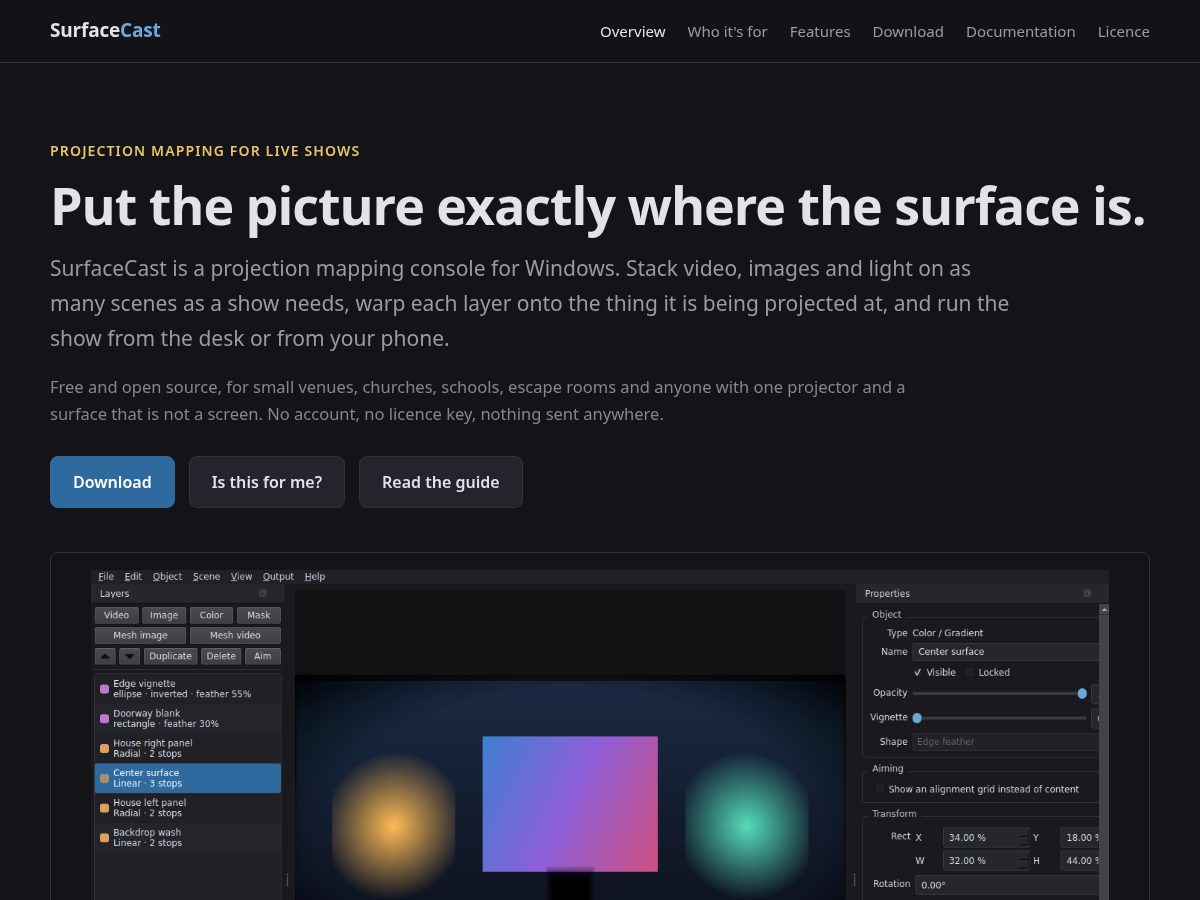This screenshot has width=1200, height=900.
Task: Click the orange swatch of House right panel
Action: point(105,749)
